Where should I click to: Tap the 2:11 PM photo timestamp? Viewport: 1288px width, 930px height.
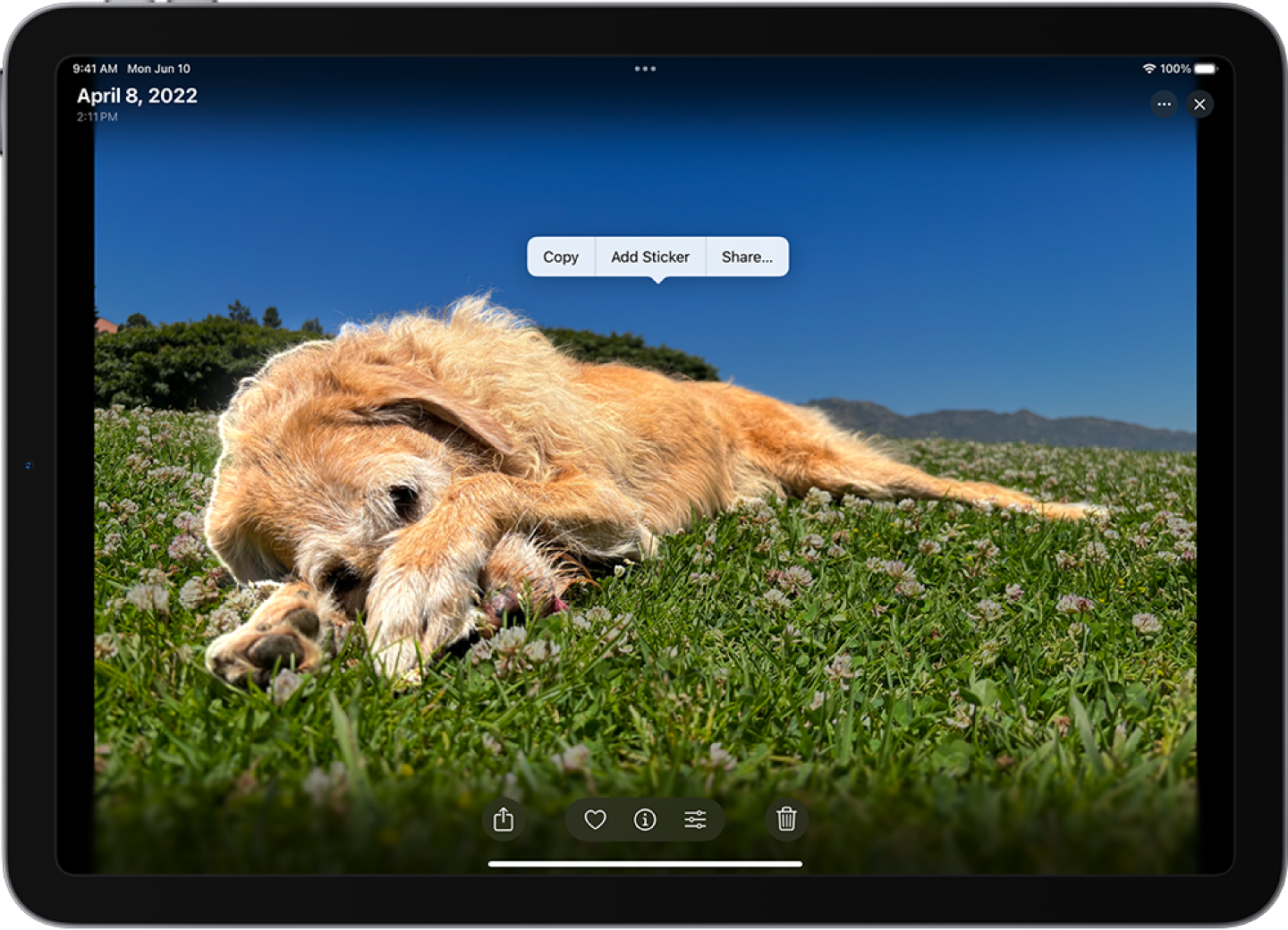97,117
